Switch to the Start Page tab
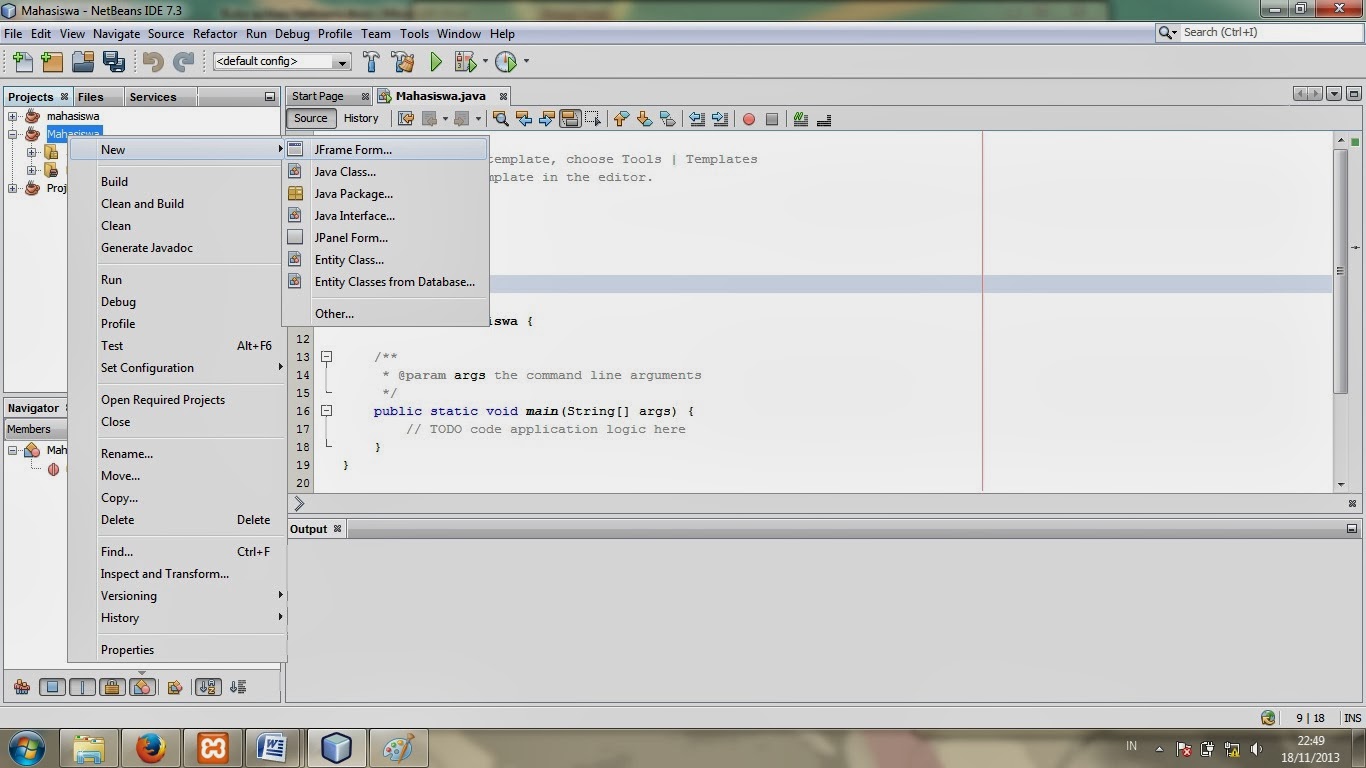 322,96
